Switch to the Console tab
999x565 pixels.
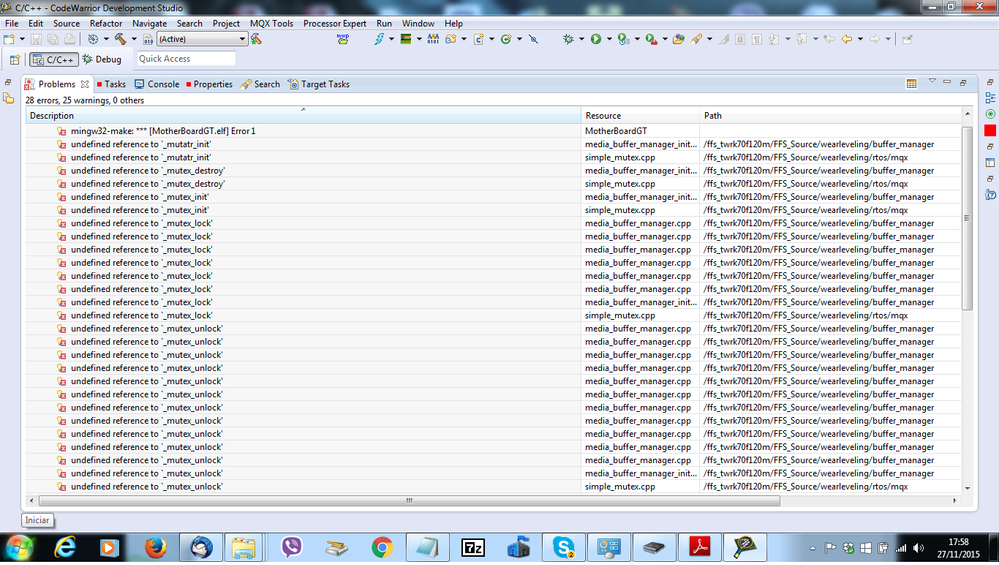[x=157, y=84]
